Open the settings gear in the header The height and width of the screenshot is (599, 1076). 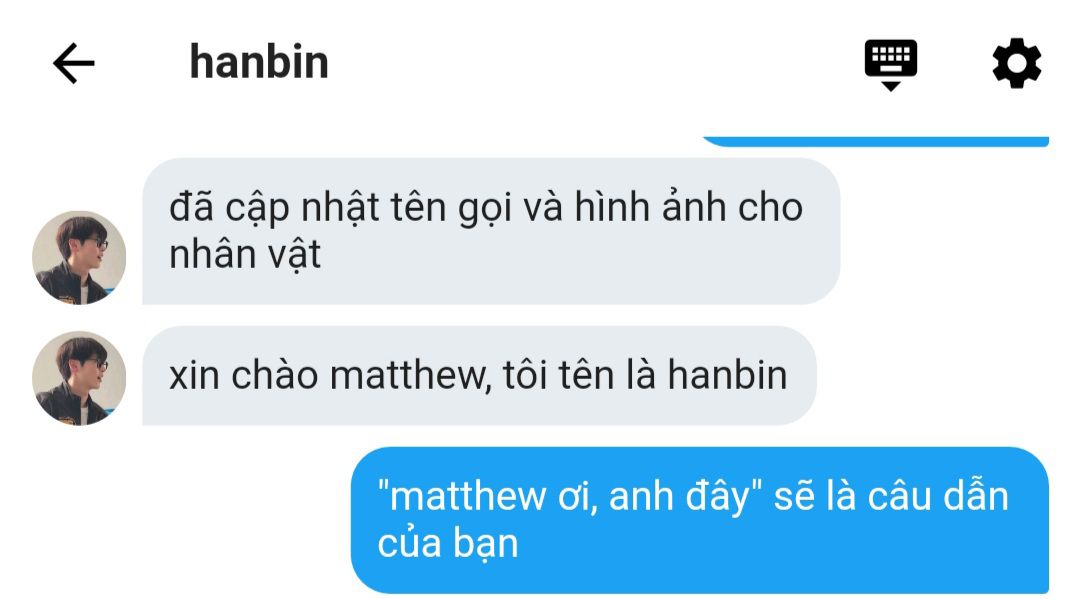(x=1016, y=63)
